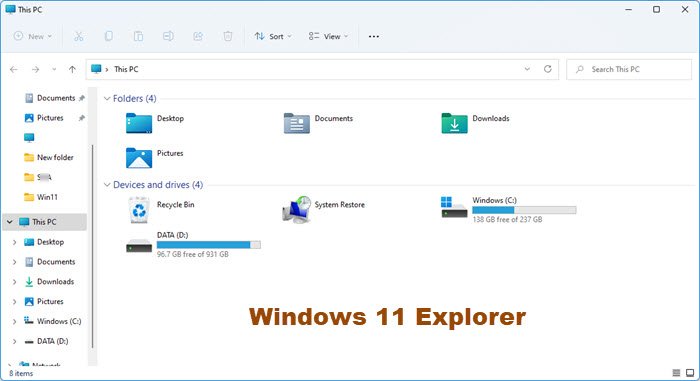Select Windows (C:) in the navigation pane
This screenshot has width=700, height=381.
click(53, 321)
